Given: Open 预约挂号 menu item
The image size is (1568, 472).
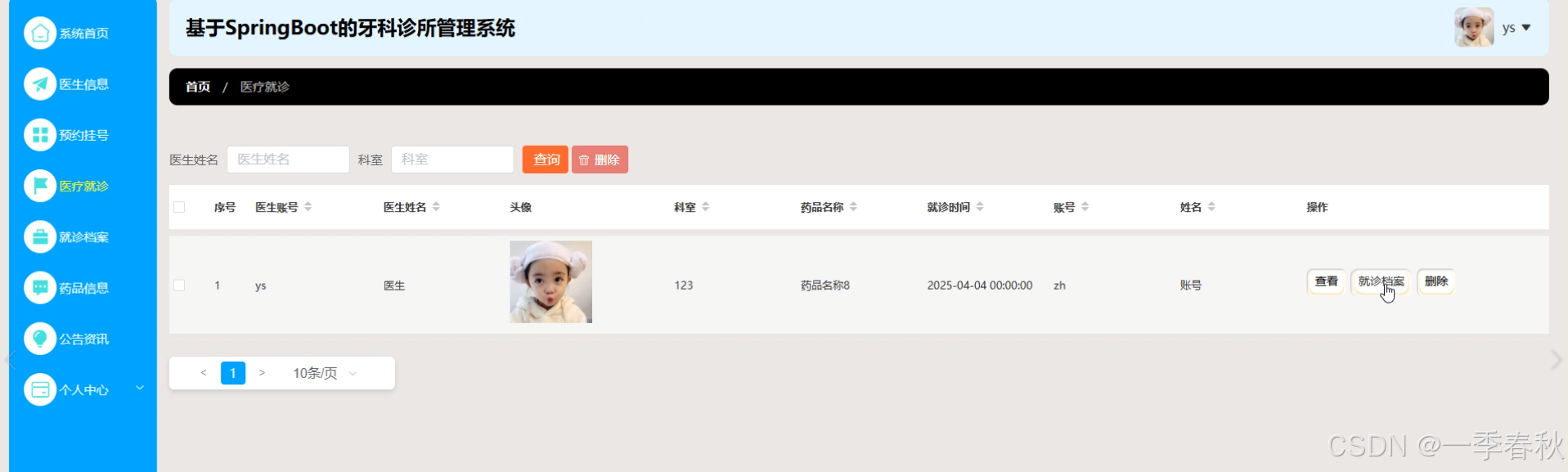Looking at the screenshot, I should pos(83,135).
